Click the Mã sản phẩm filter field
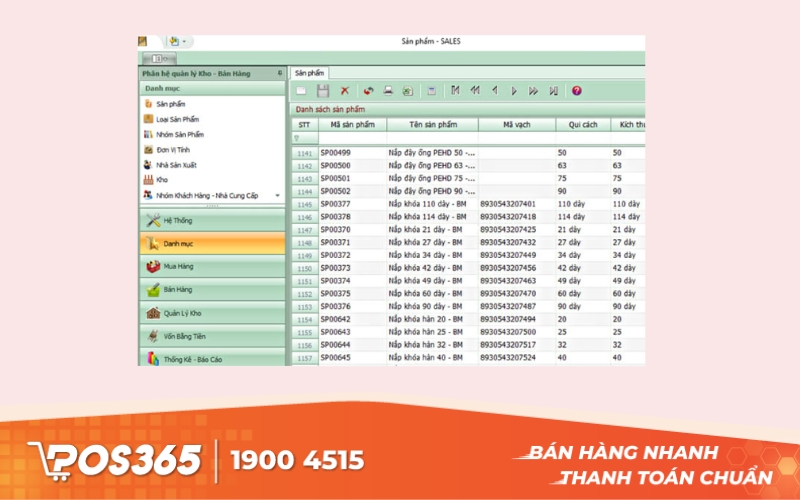The image size is (800, 500). point(353,138)
